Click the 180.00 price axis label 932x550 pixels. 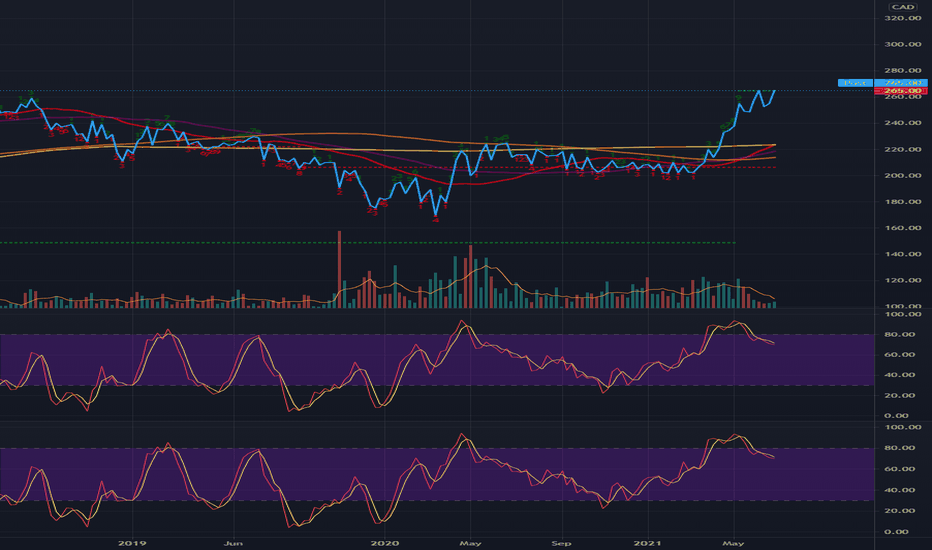coord(903,202)
